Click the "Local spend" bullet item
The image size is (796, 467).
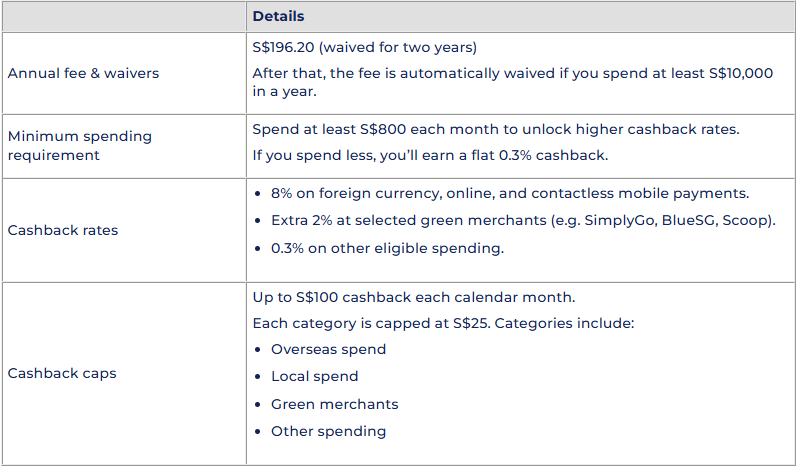(x=314, y=377)
